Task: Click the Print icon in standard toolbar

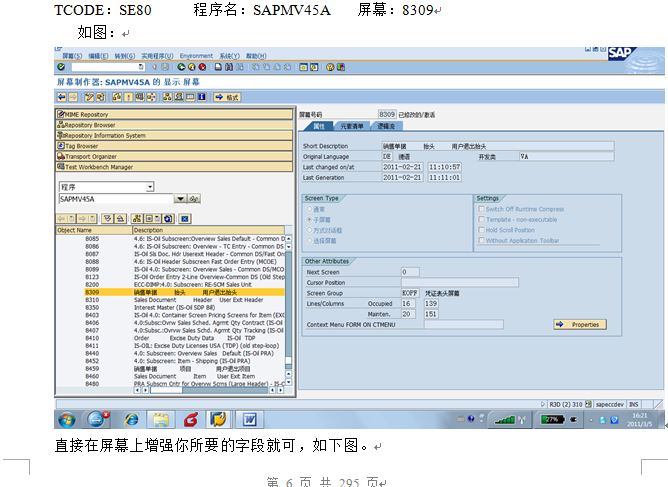Action: click(218, 67)
